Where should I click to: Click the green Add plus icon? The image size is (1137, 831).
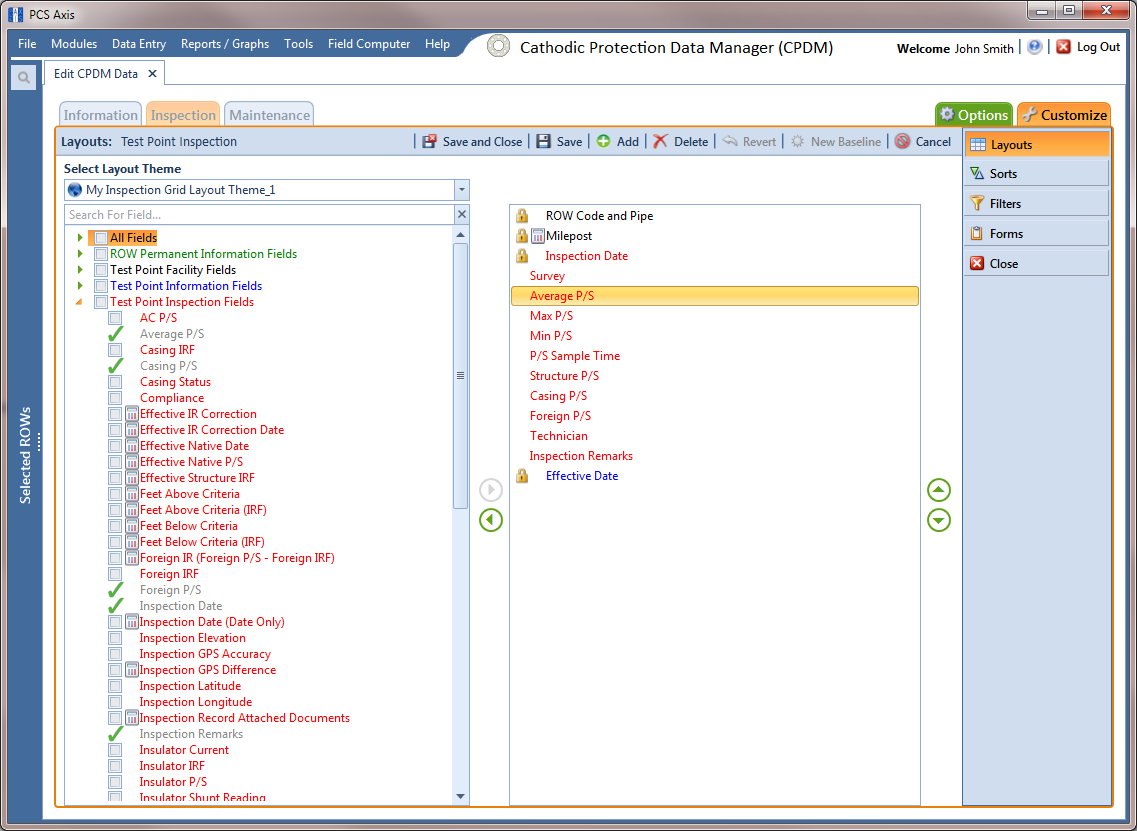[x=603, y=141]
